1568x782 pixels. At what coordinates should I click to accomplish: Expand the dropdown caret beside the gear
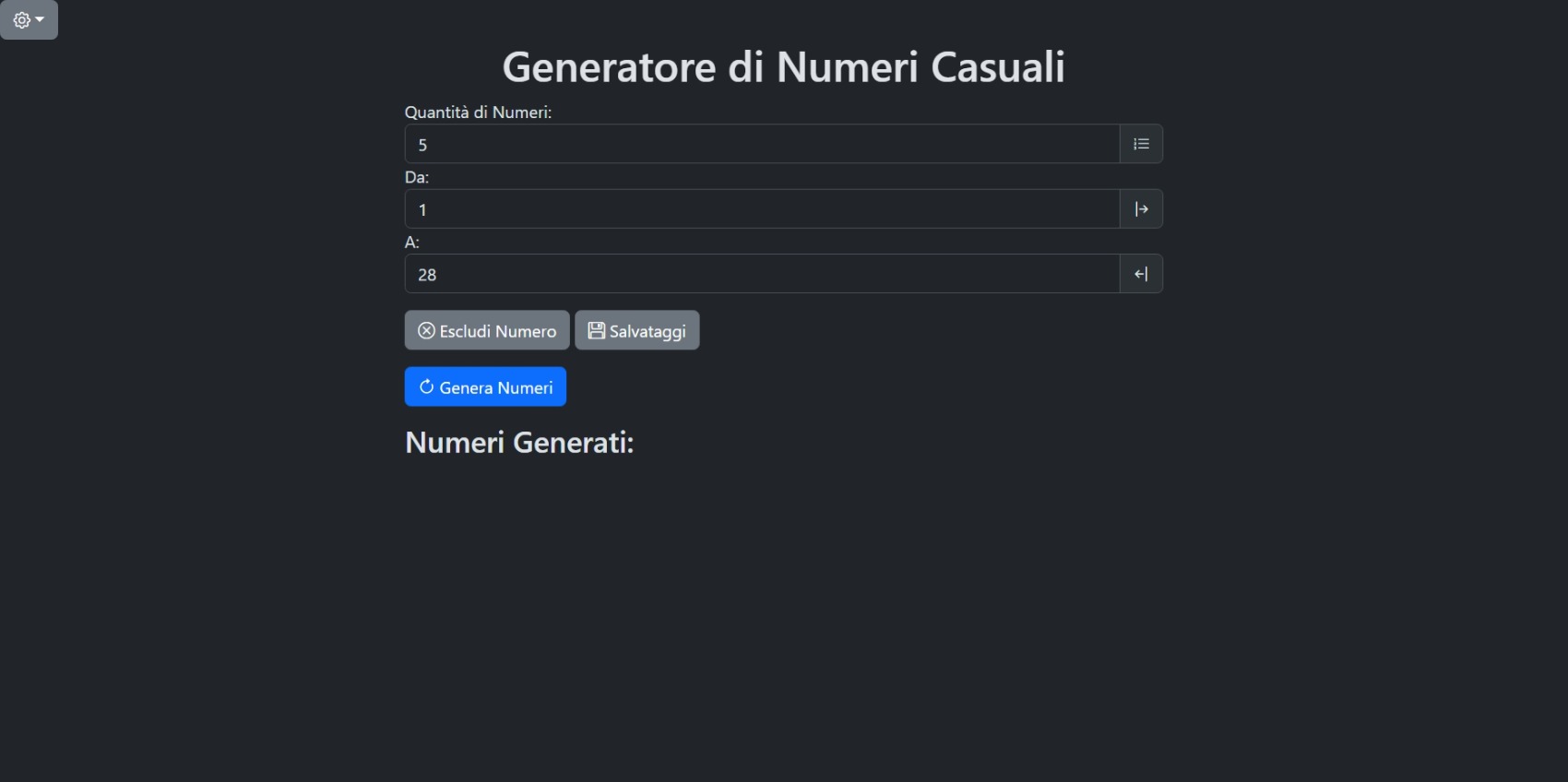40,19
